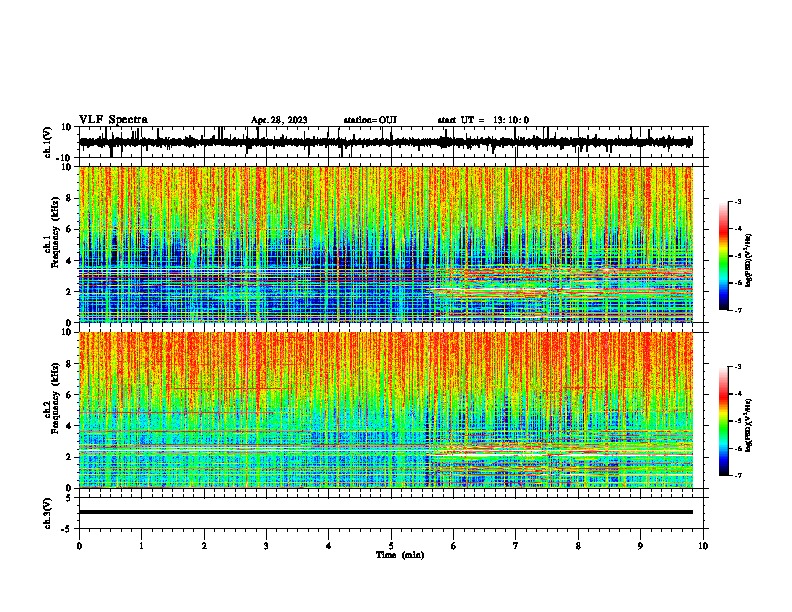Click the time axis tick label "2"
792x612 pixels.
pyautogui.click(x=204, y=545)
